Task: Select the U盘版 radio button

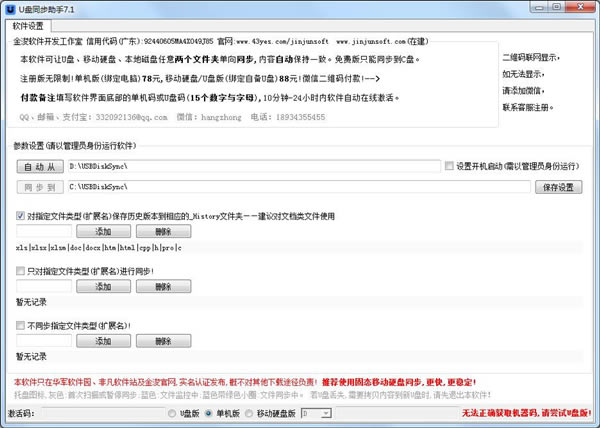Action: (x=172, y=412)
